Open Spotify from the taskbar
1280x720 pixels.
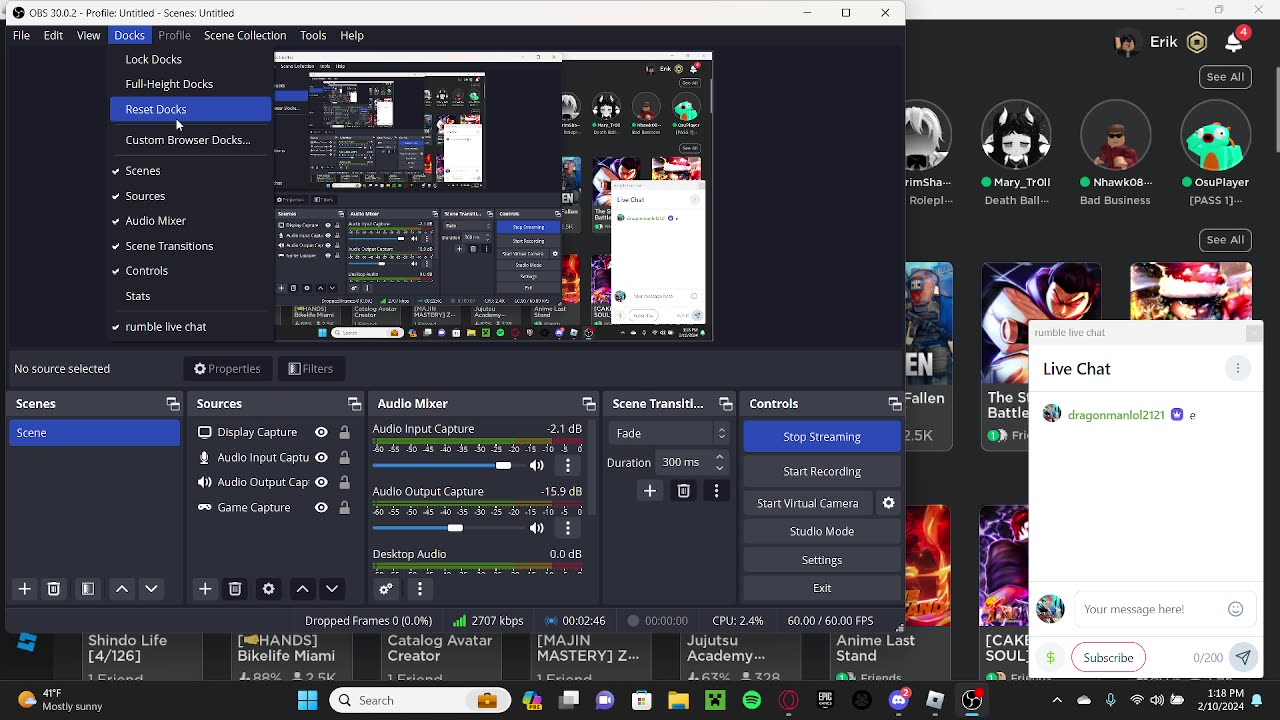(x=752, y=700)
